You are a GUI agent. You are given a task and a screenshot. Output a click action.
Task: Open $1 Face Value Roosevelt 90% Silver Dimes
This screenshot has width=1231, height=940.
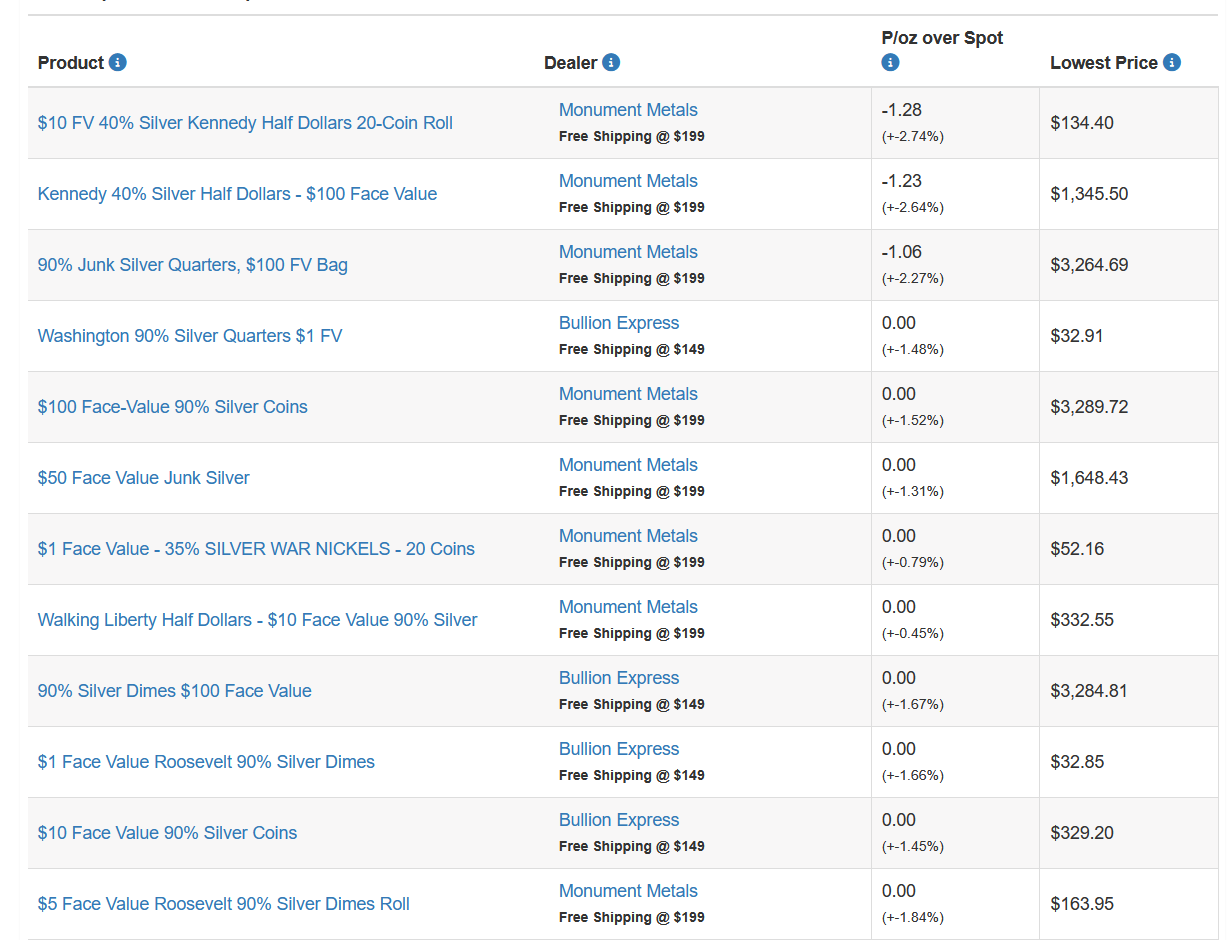point(206,762)
